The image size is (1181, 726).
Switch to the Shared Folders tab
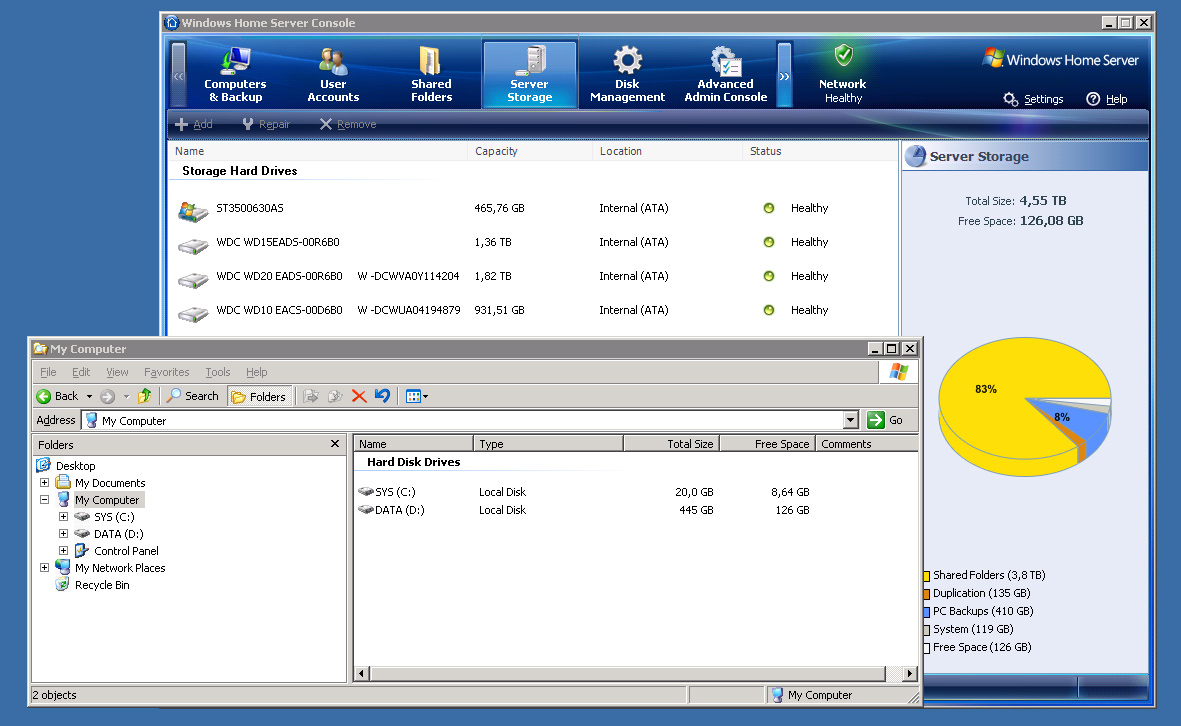pyautogui.click(x=431, y=75)
